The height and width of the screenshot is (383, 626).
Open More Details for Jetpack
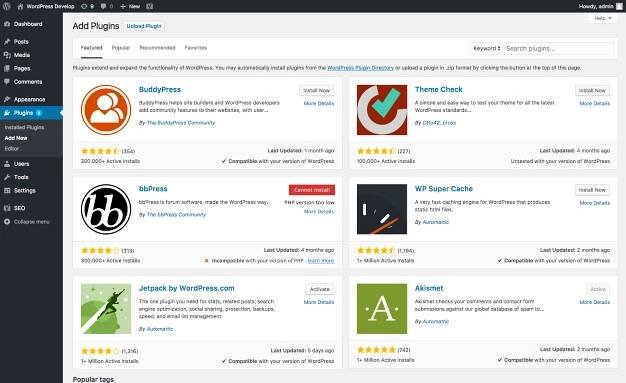coord(319,302)
